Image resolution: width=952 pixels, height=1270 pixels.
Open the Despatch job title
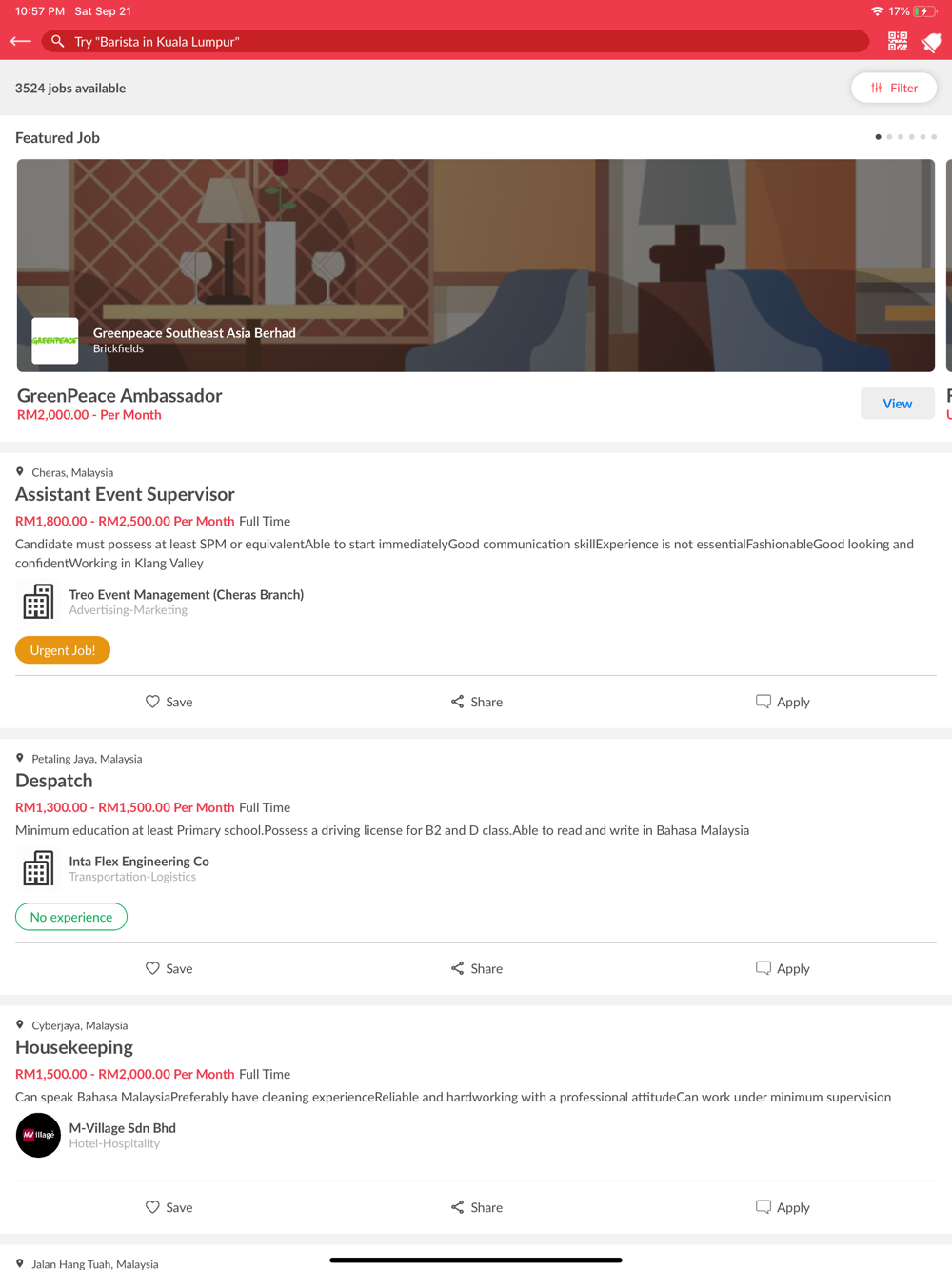coord(54,781)
